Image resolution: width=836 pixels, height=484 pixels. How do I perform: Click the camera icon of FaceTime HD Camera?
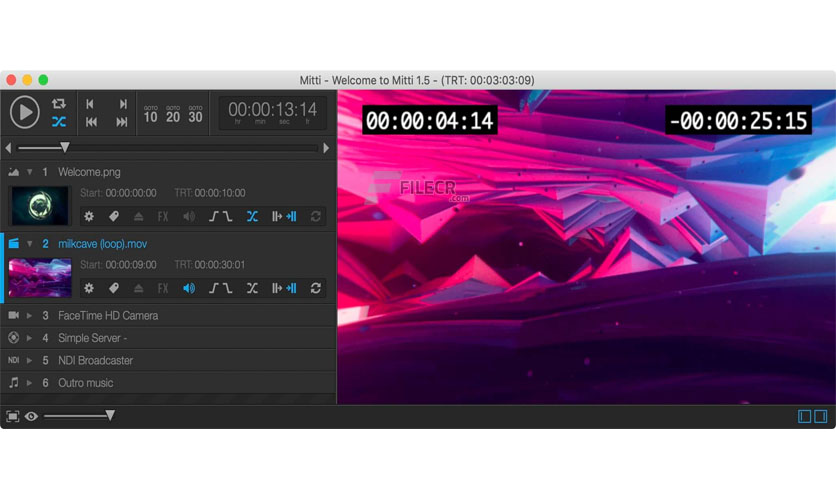click(x=13, y=315)
